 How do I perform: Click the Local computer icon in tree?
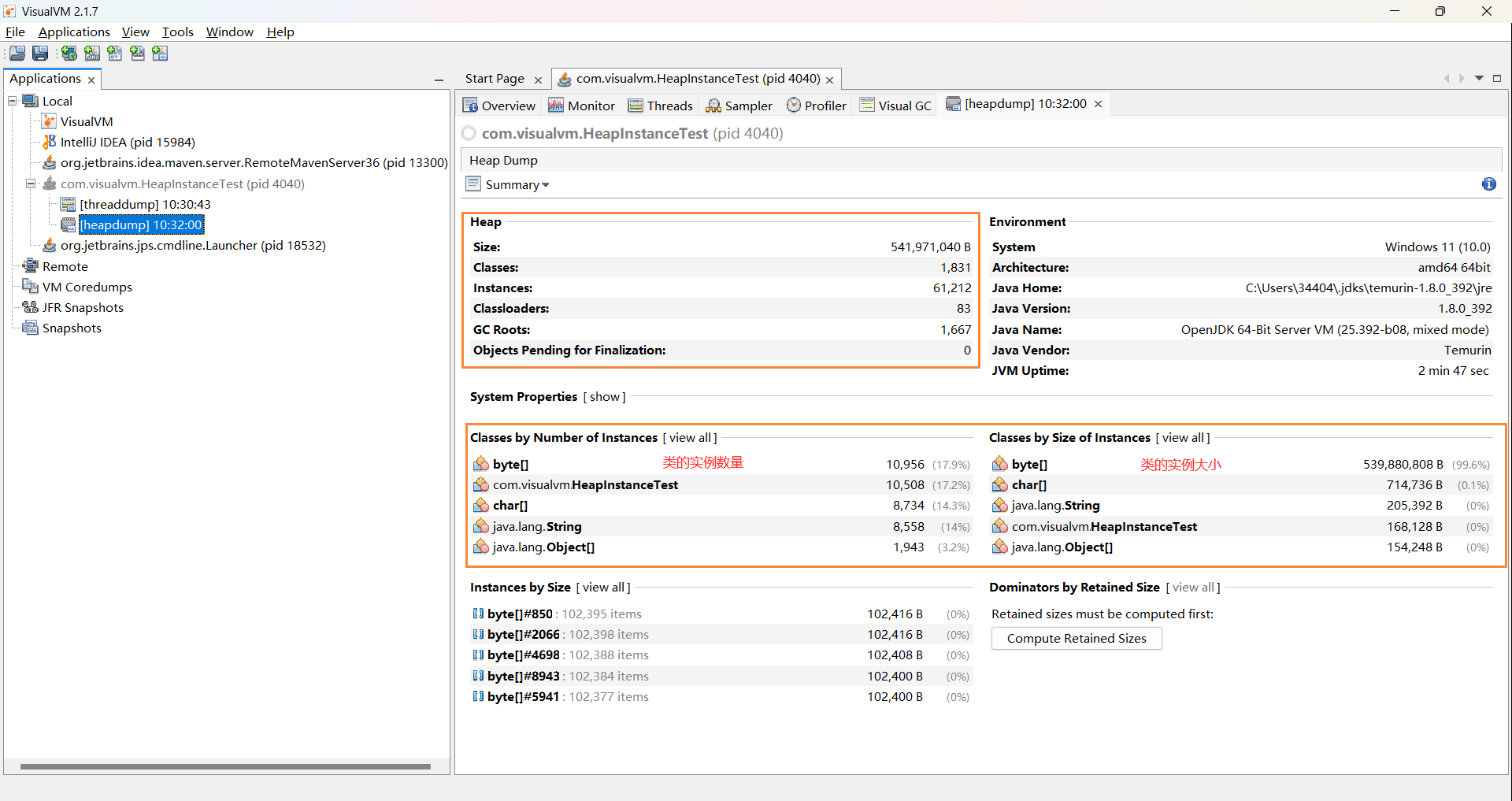coord(31,101)
